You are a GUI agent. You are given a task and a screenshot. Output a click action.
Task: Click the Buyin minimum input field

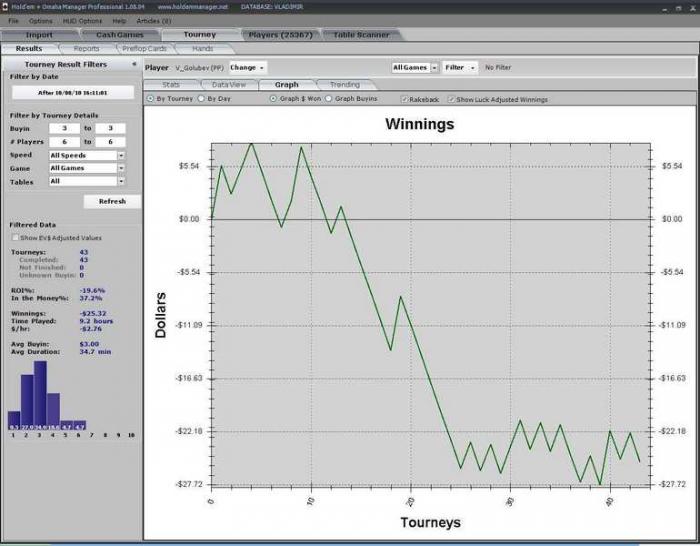pyautogui.click(x=64, y=129)
